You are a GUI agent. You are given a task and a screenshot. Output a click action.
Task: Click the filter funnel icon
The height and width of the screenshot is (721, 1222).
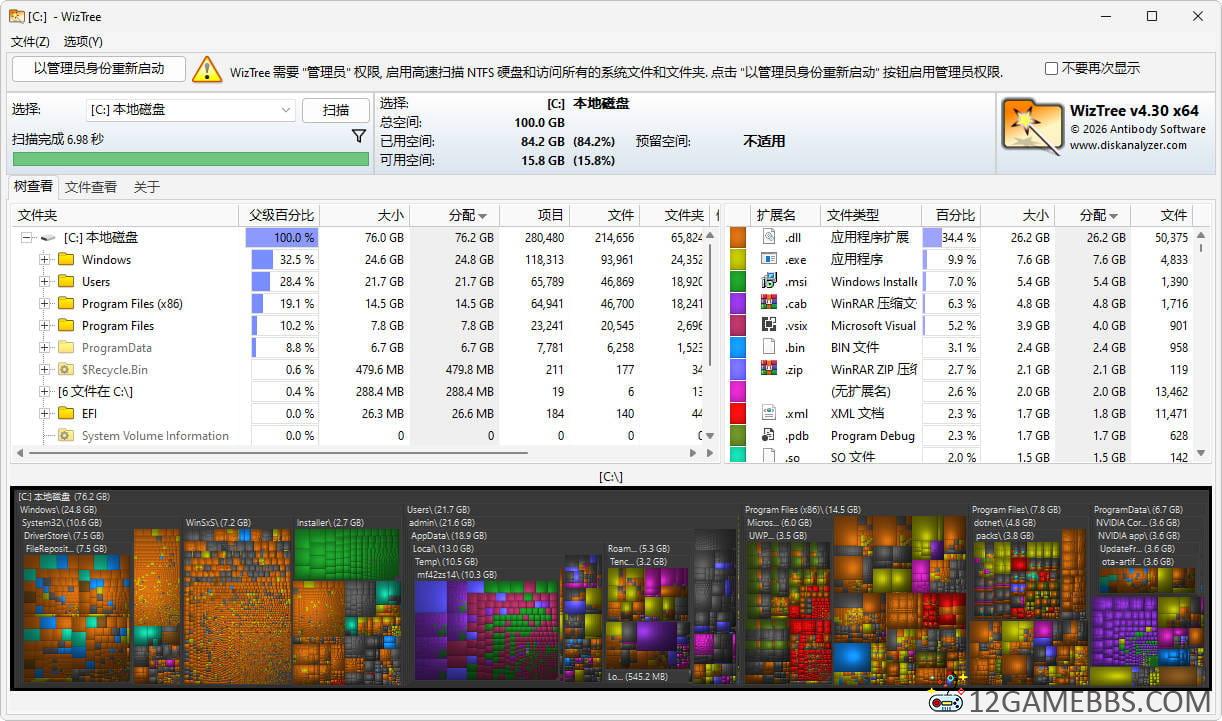click(359, 136)
